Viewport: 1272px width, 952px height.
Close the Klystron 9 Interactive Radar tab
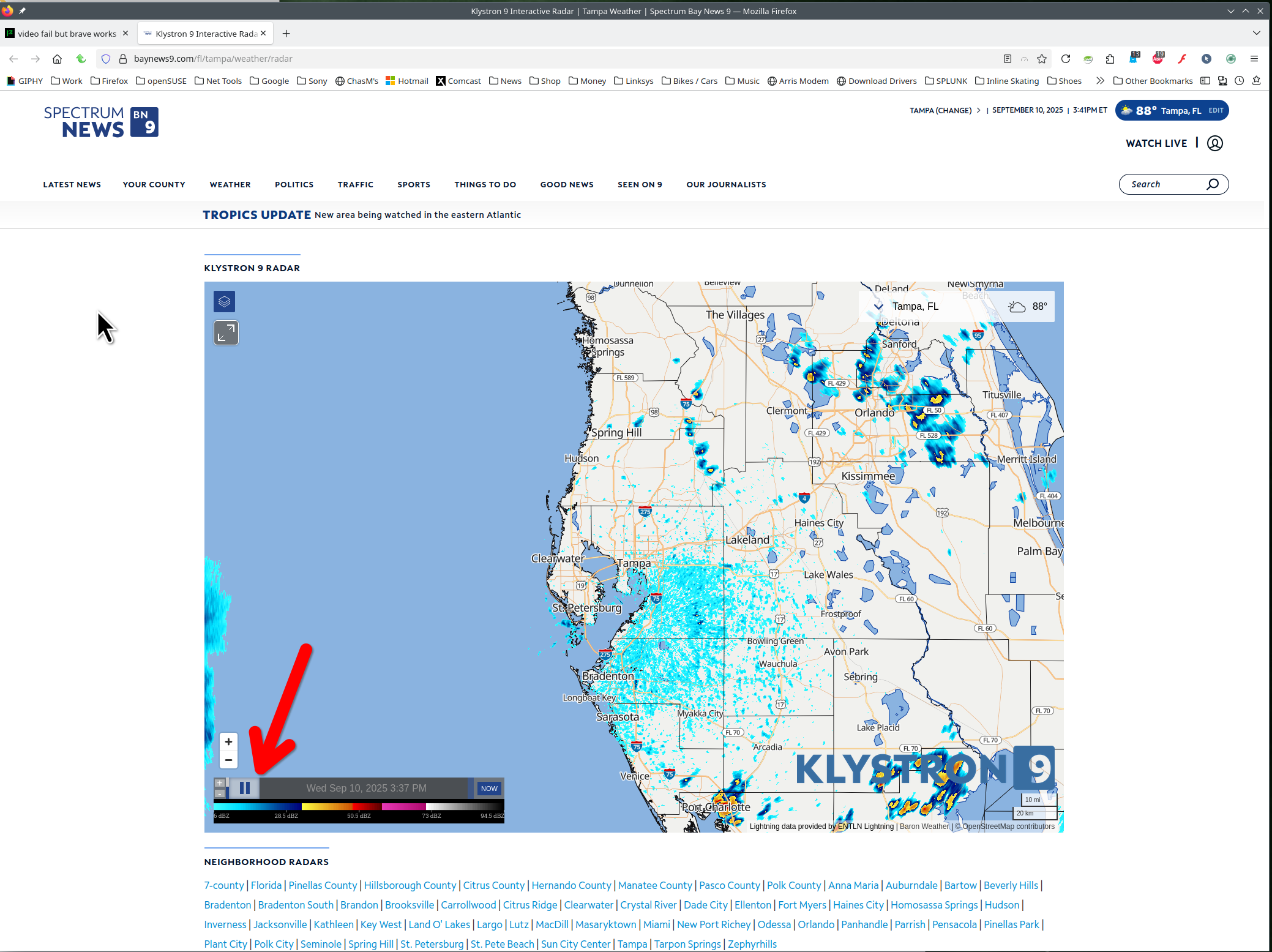coord(263,33)
